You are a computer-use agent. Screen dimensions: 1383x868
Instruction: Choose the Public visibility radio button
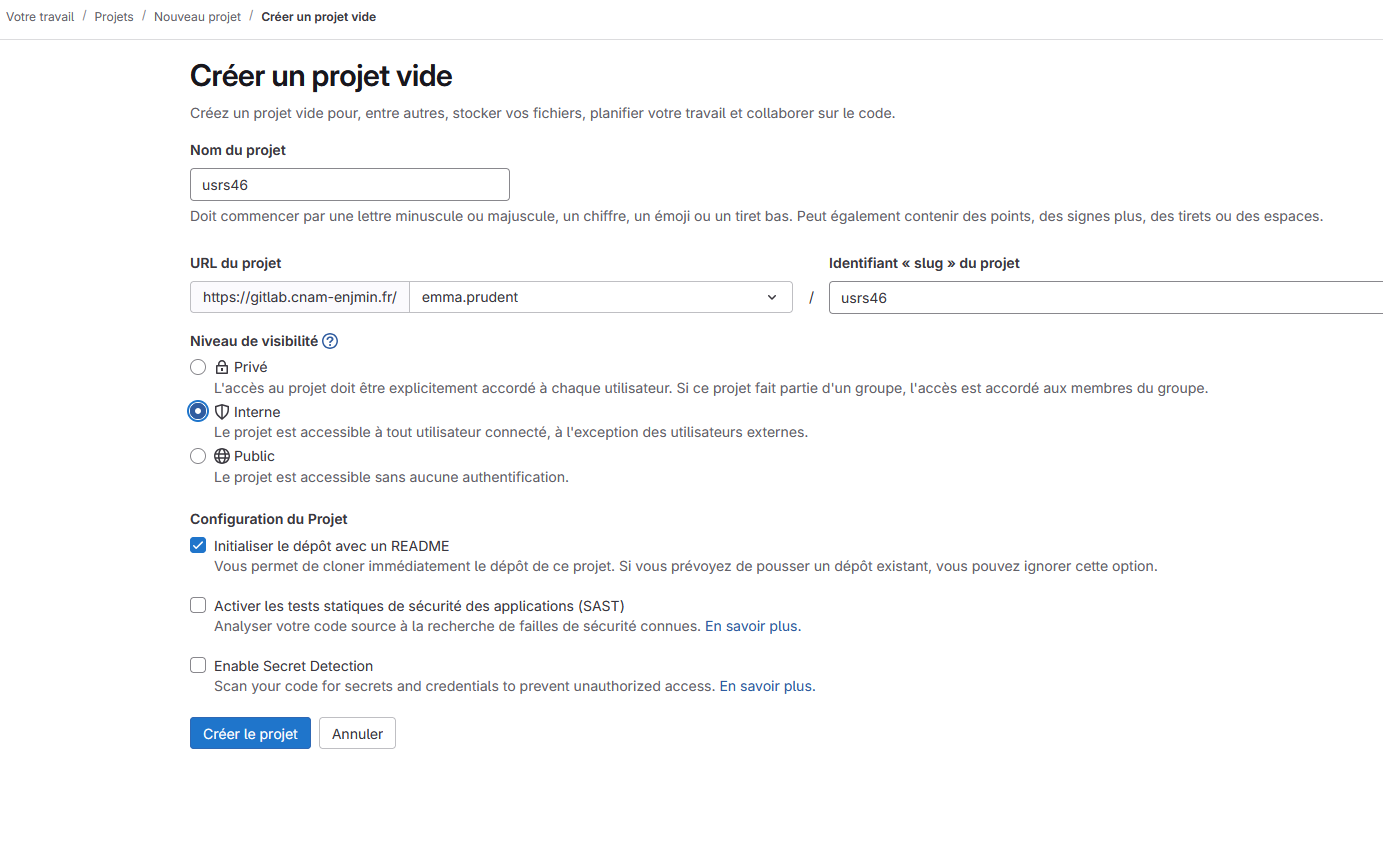pyautogui.click(x=198, y=456)
